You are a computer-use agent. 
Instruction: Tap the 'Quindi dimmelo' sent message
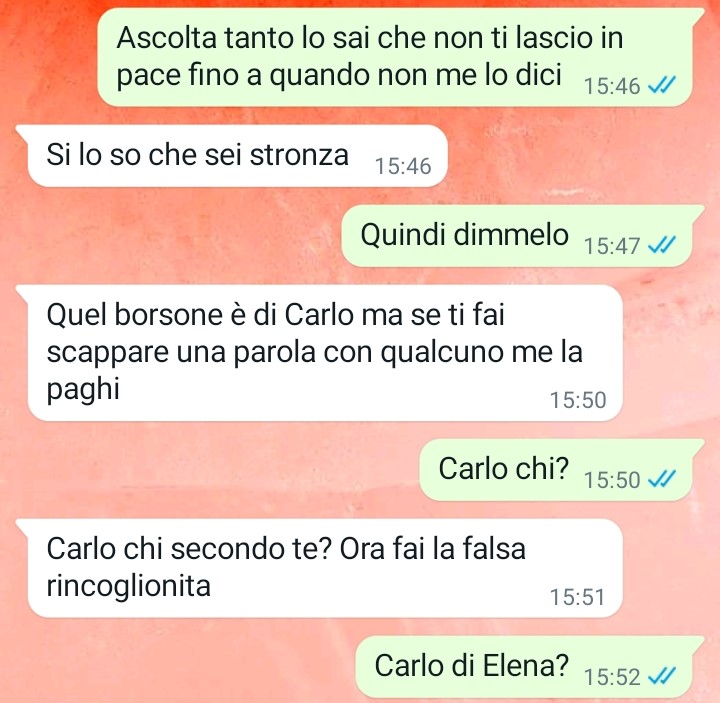(x=523, y=236)
